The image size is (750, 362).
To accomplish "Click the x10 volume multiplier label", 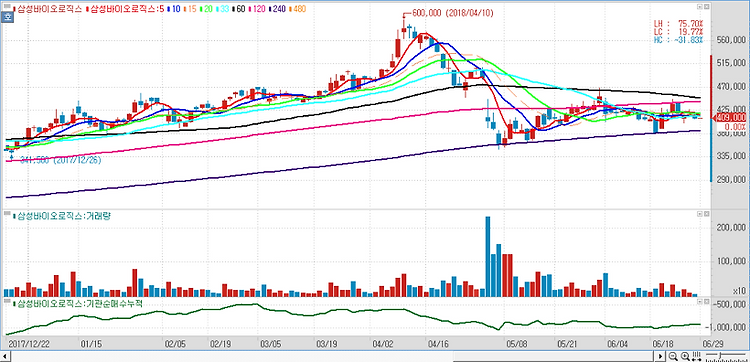I will pos(740,291).
